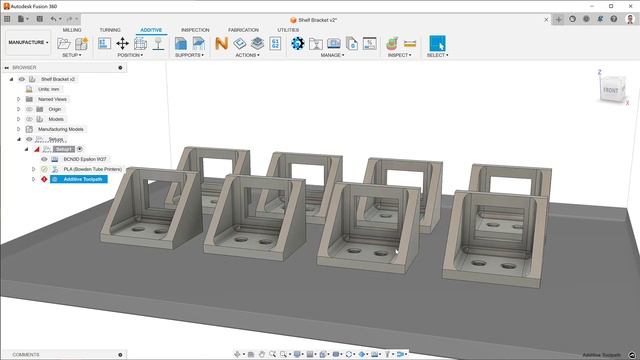
Task: Click the Generate toolpath icon
Action: click(x=240, y=43)
